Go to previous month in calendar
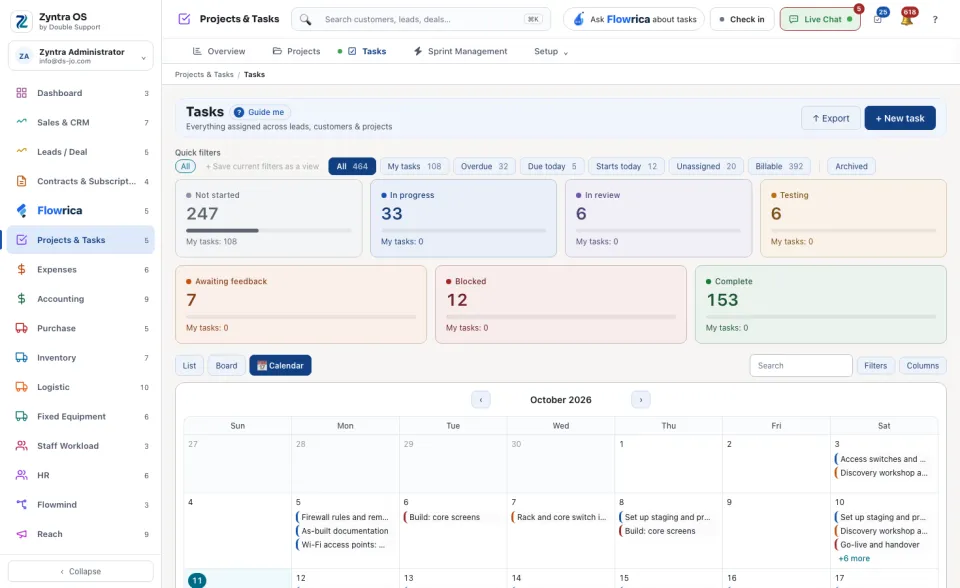The height and width of the screenshot is (588, 960). (x=481, y=400)
